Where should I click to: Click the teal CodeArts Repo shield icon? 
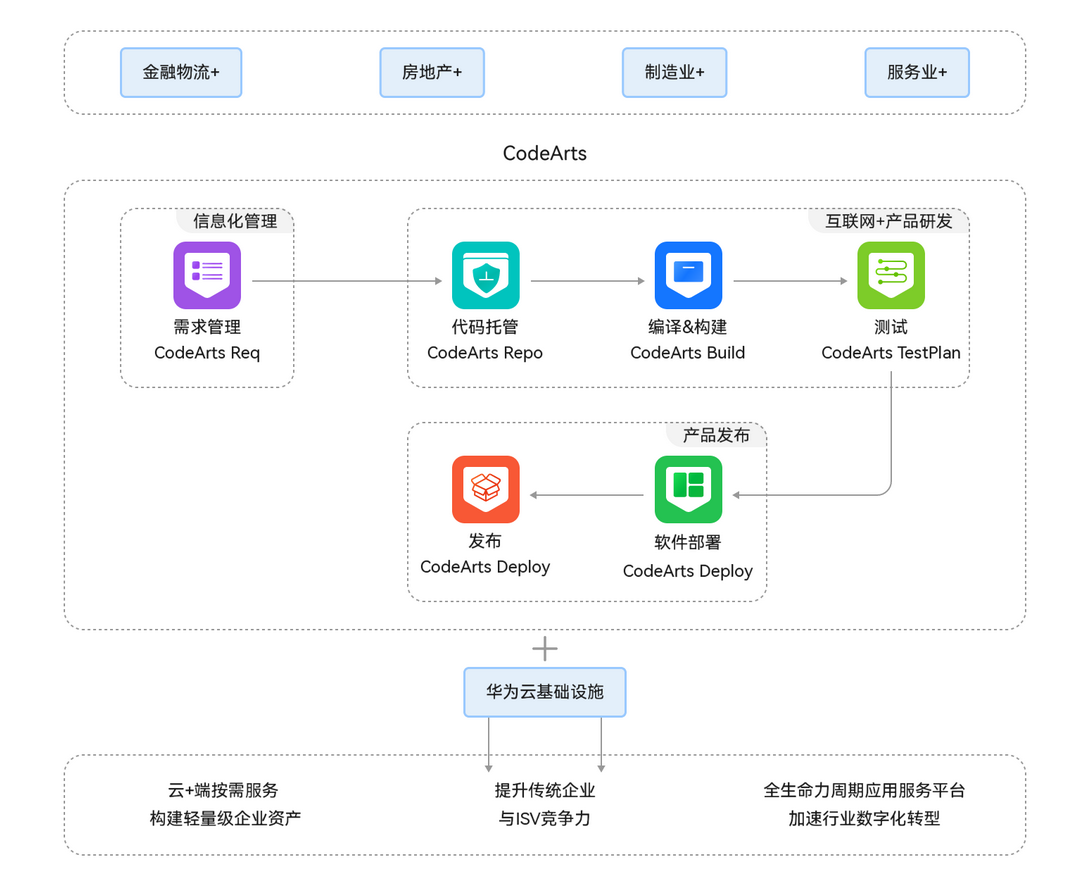(x=485, y=276)
